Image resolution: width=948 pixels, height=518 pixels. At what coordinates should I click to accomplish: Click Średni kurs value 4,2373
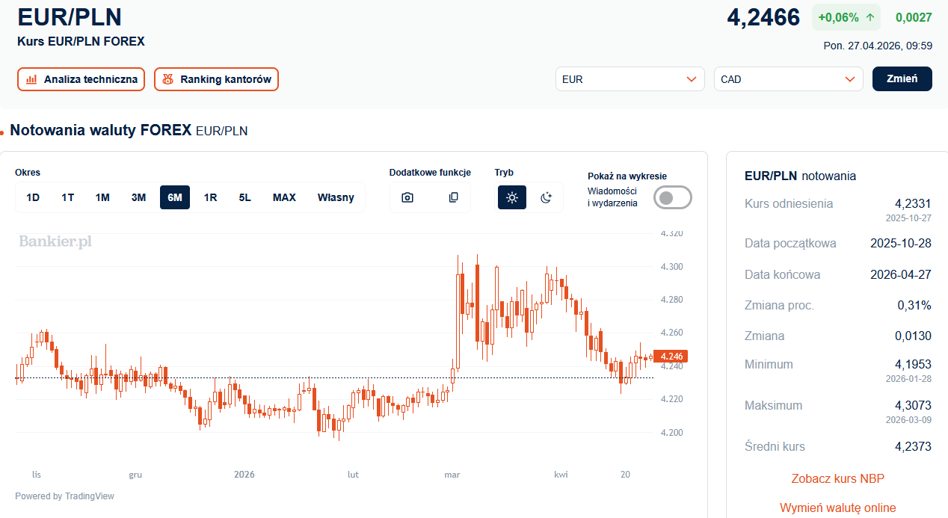pos(913,447)
